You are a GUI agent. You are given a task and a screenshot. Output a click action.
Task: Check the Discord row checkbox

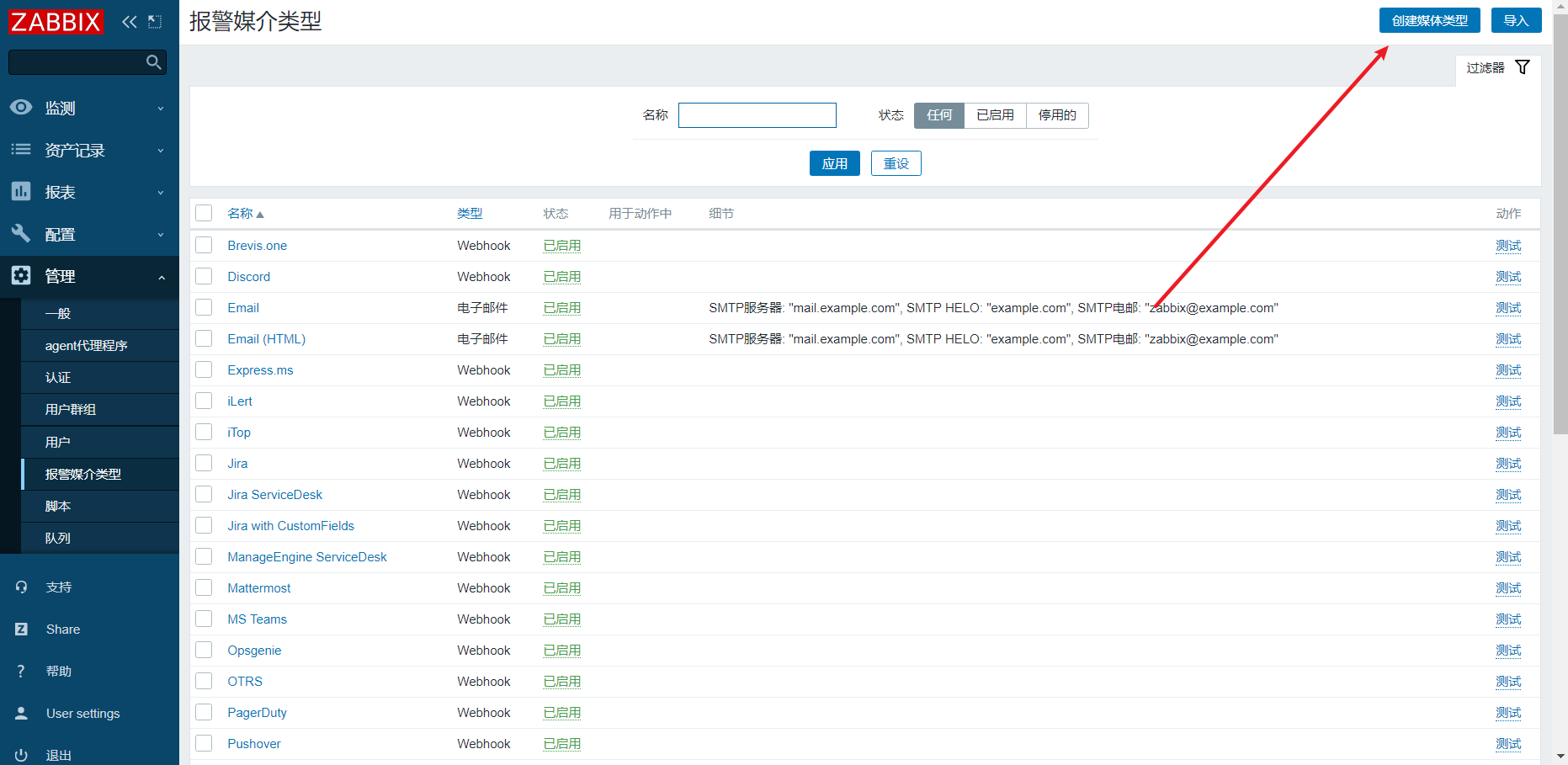pyautogui.click(x=204, y=276)
